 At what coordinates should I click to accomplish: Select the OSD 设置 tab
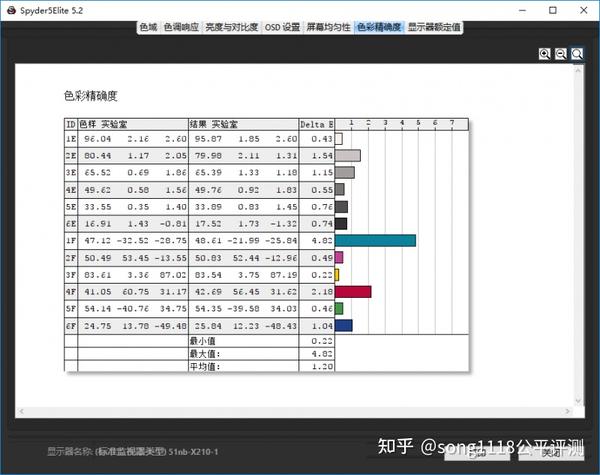point(282,27)
